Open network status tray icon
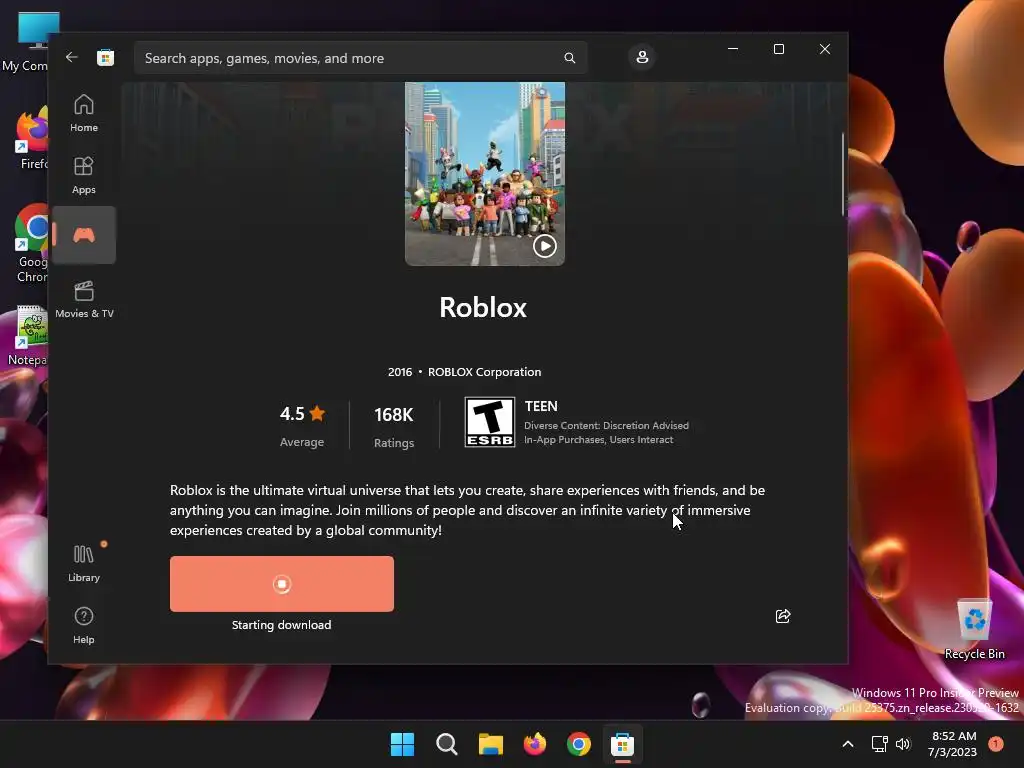This screenshot has width=1024, height=768. (x=879, y=744)
